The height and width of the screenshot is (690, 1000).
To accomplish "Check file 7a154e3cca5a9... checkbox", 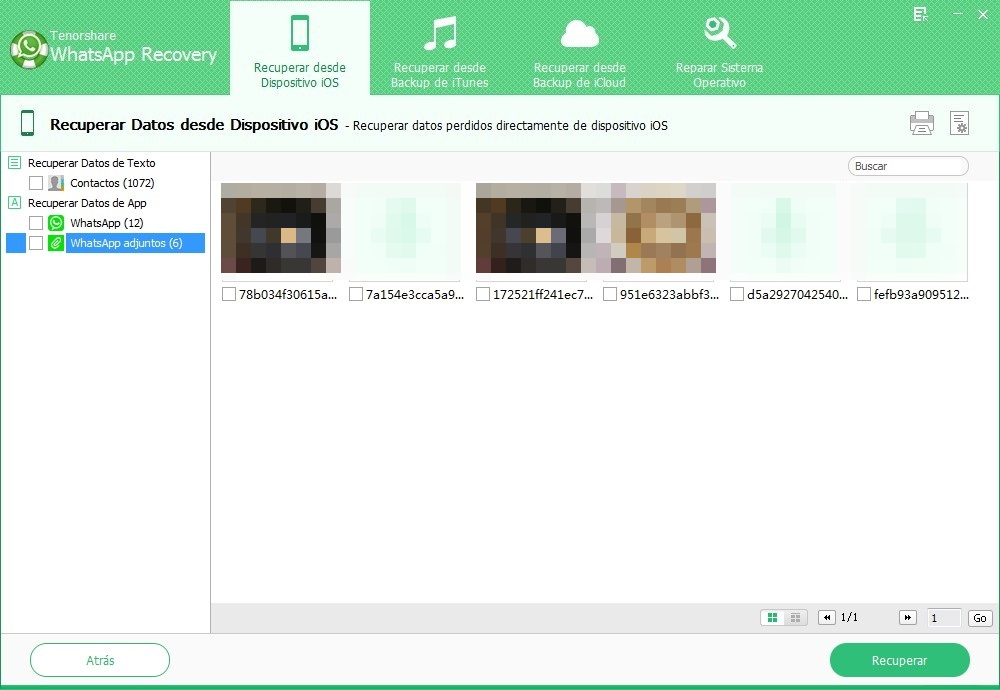I will [x=356, y=294].
